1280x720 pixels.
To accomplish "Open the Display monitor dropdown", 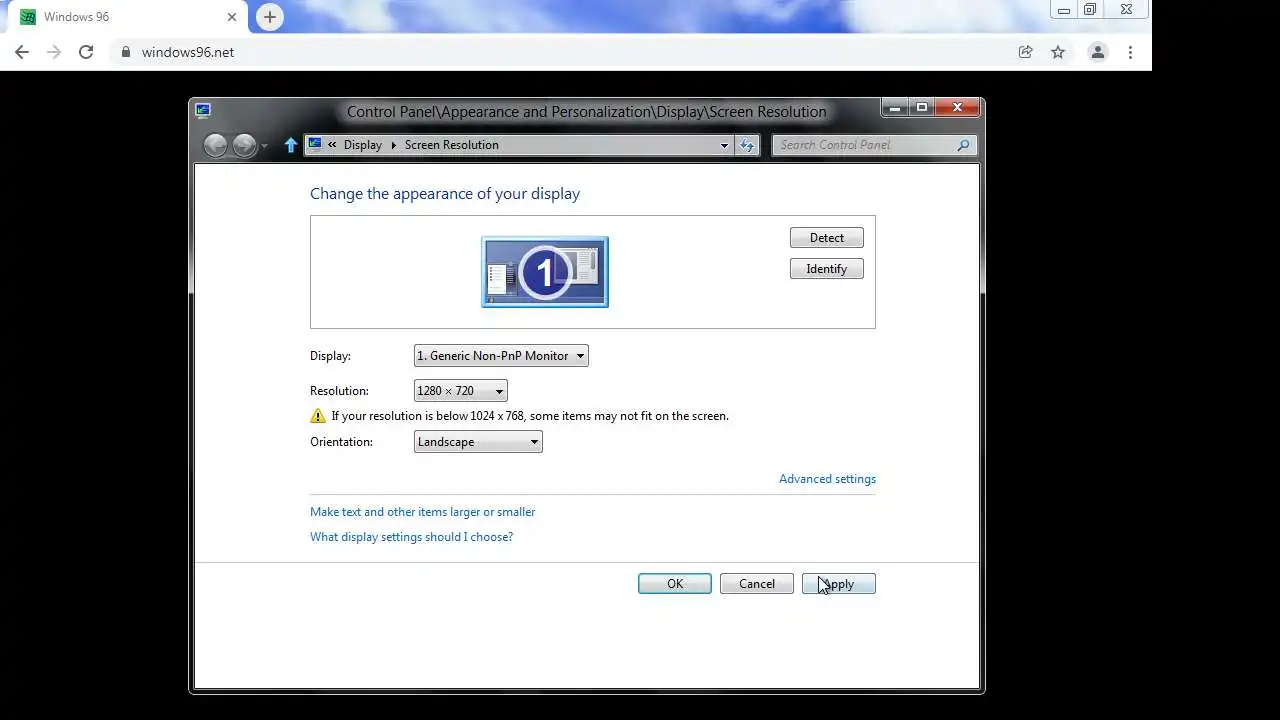I will 501,356.
